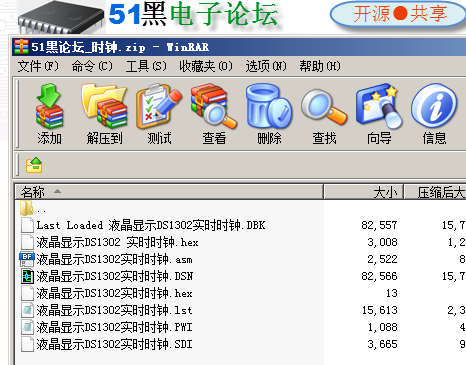Open the 帮助(H) menu
This screenshot has height=365, width=466.
coord(320,66)
